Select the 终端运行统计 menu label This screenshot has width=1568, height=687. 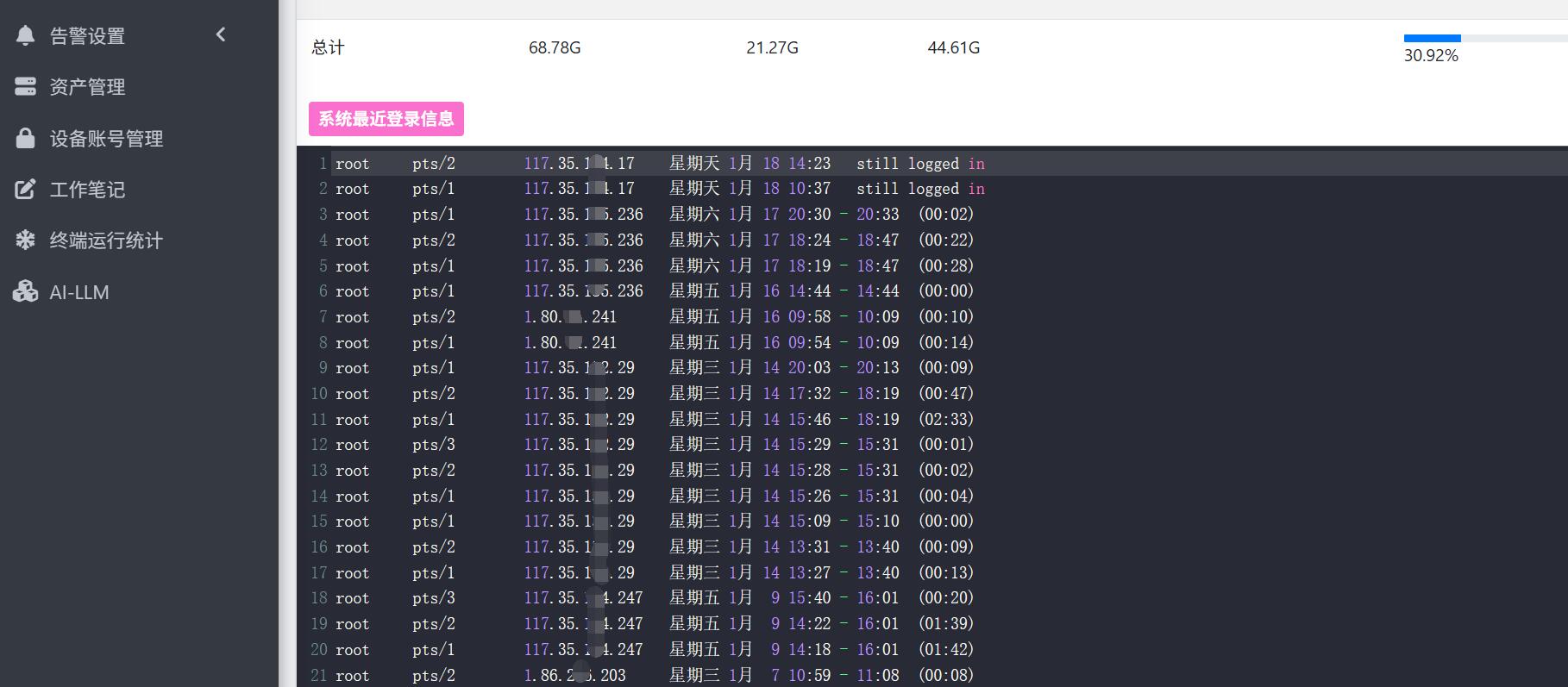[x=106, y=240]
